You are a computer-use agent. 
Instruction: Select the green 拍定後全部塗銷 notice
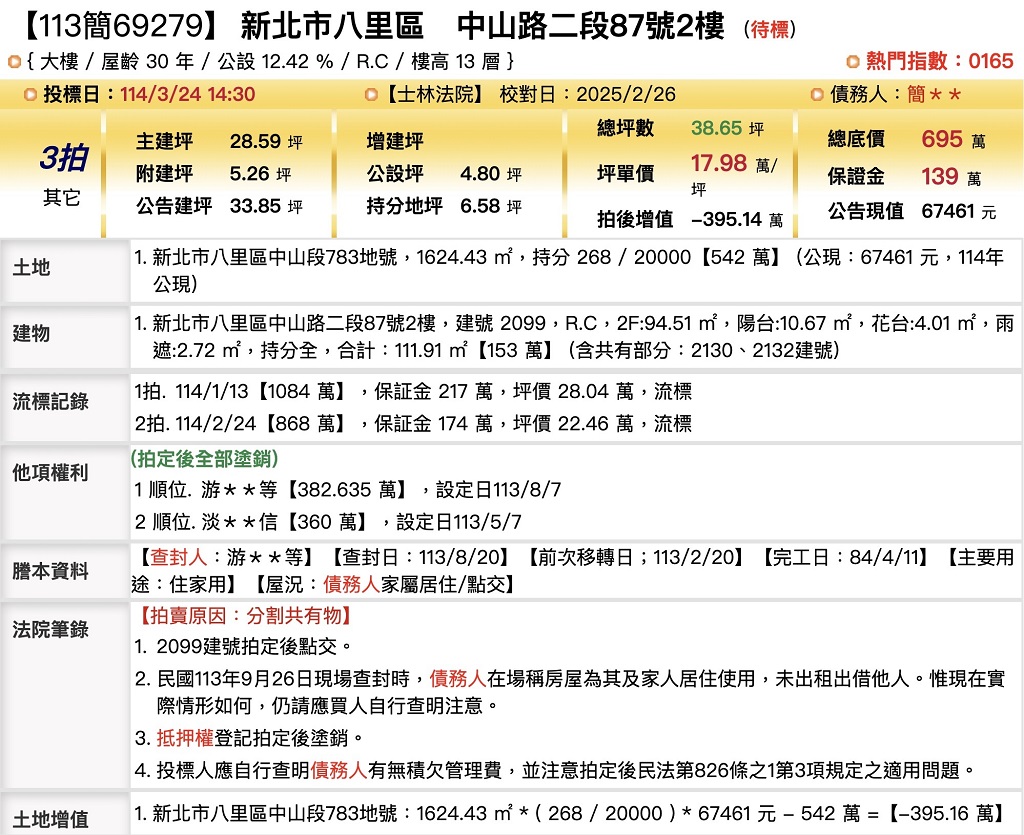[x=204, y=459]
